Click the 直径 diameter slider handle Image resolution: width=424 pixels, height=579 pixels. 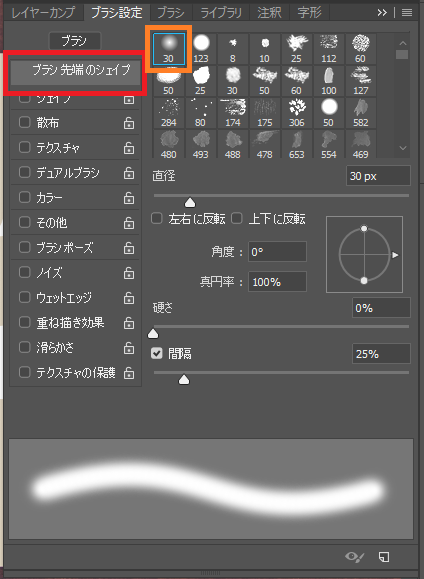[190, 202]
